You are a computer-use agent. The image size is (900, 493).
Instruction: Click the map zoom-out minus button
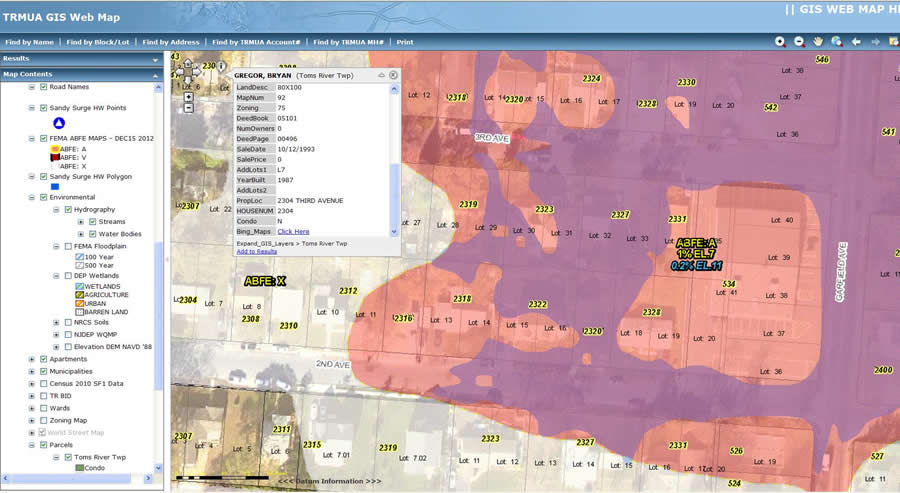(x=188, y=107)
